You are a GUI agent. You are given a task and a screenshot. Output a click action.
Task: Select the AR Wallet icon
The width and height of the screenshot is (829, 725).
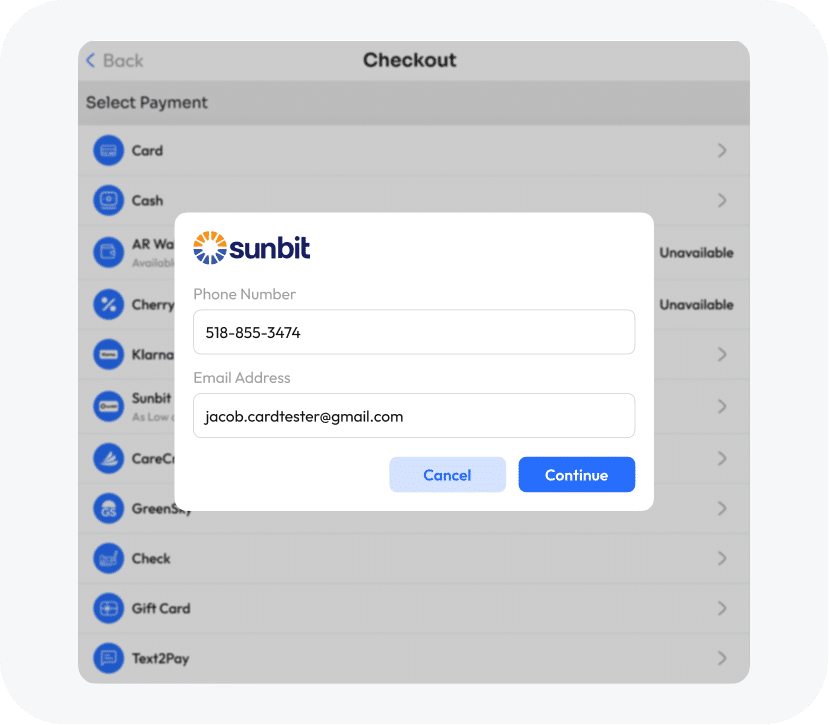click(107, 252)
